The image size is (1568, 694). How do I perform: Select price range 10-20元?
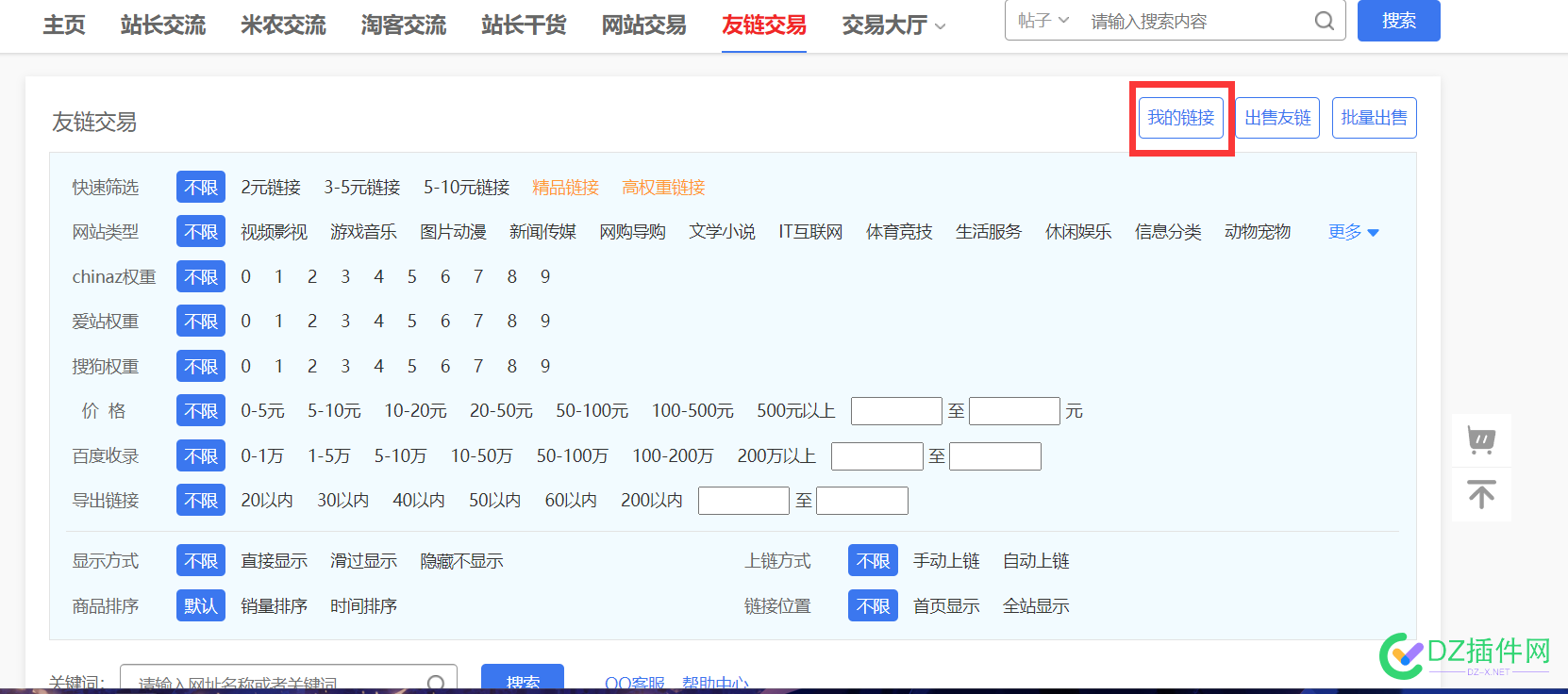tap(415, 411)
